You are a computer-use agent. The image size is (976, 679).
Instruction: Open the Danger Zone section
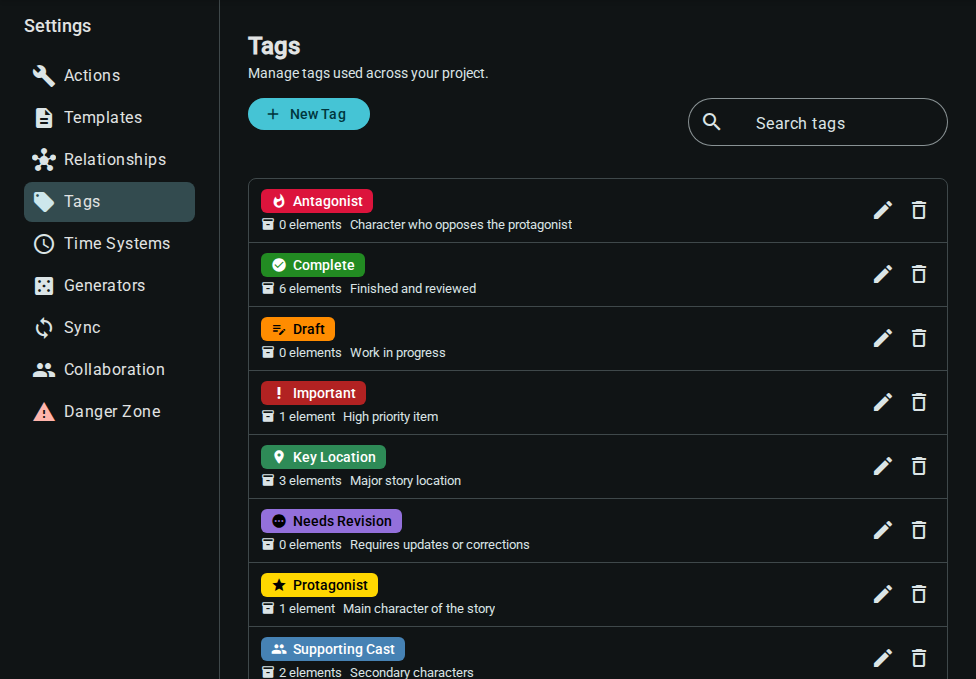(109, 411)
